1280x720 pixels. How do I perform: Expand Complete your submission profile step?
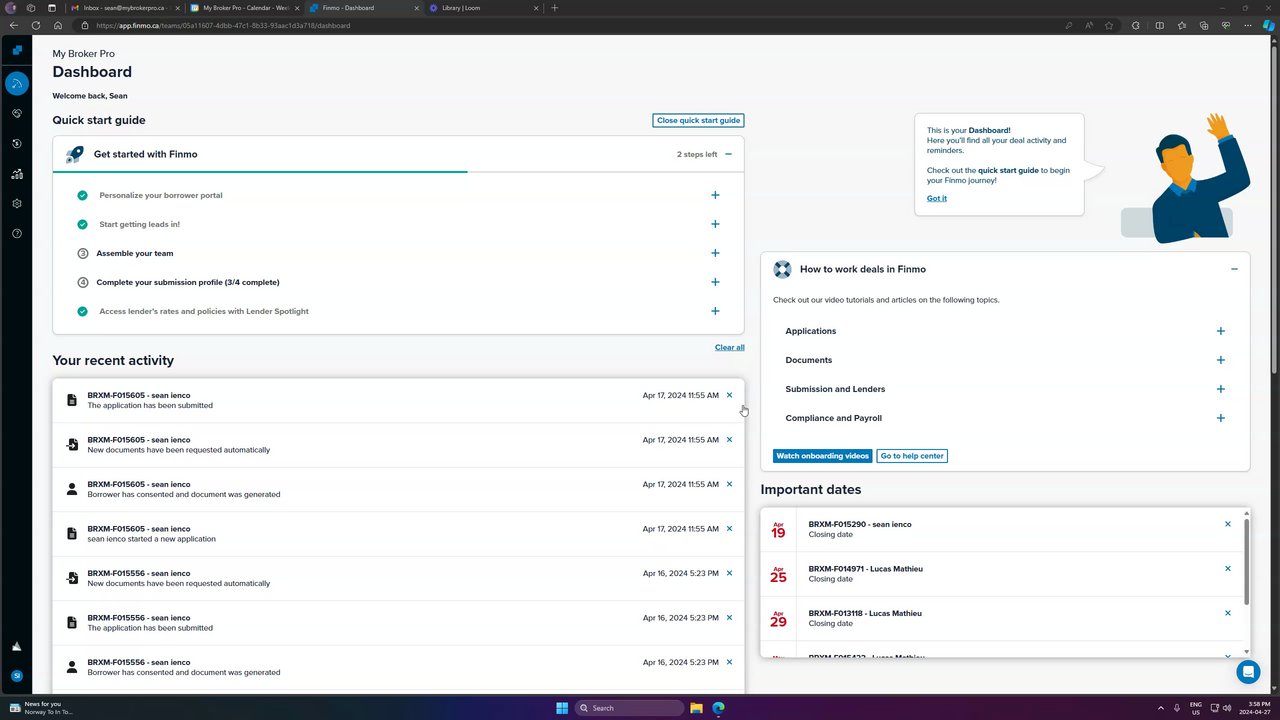click(x=715, y=282)
